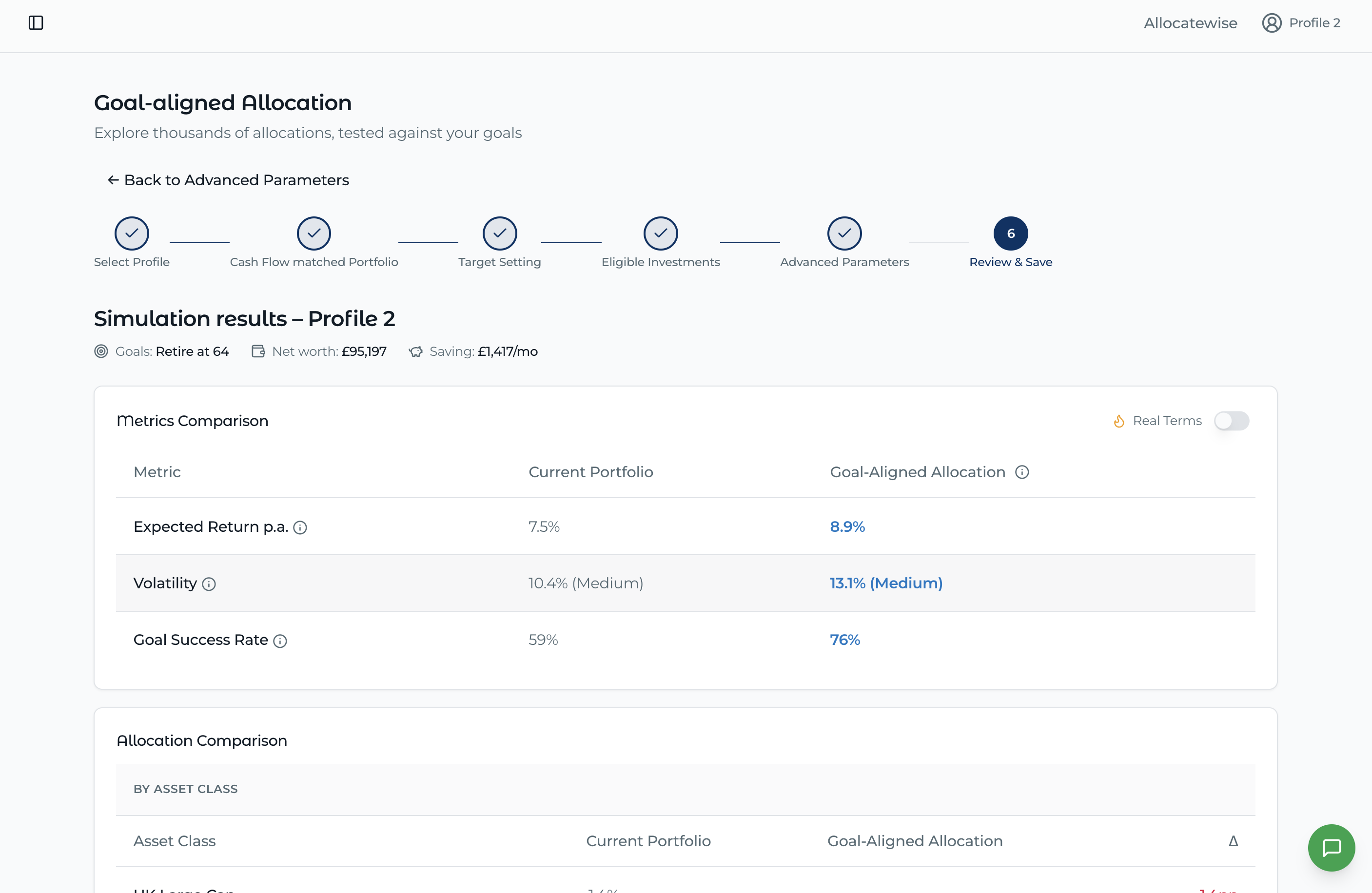
Task: Open the Profile 2 user avatar icon
Action: click(1271, 23)
